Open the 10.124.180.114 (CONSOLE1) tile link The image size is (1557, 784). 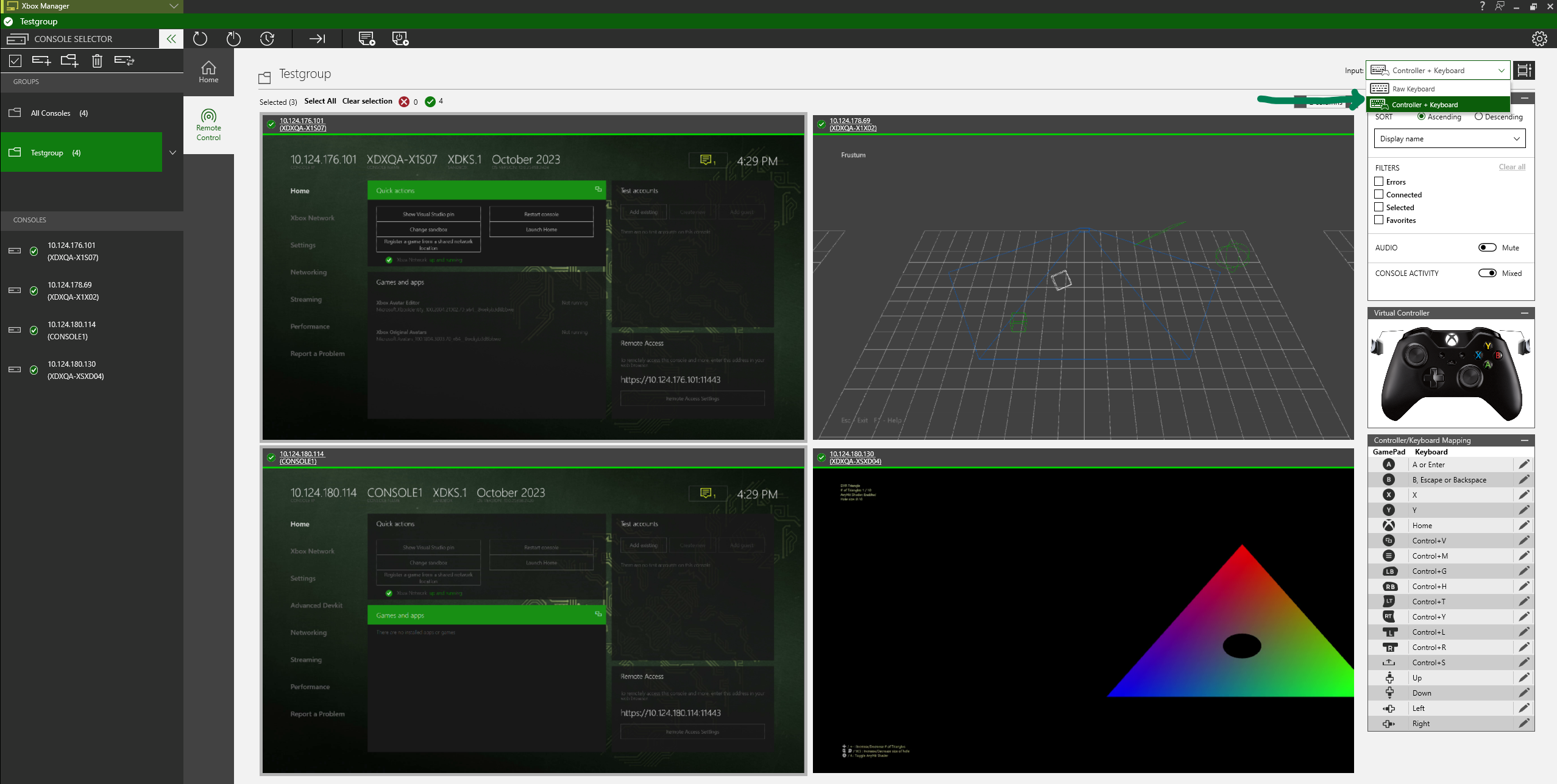pos(302,457)
